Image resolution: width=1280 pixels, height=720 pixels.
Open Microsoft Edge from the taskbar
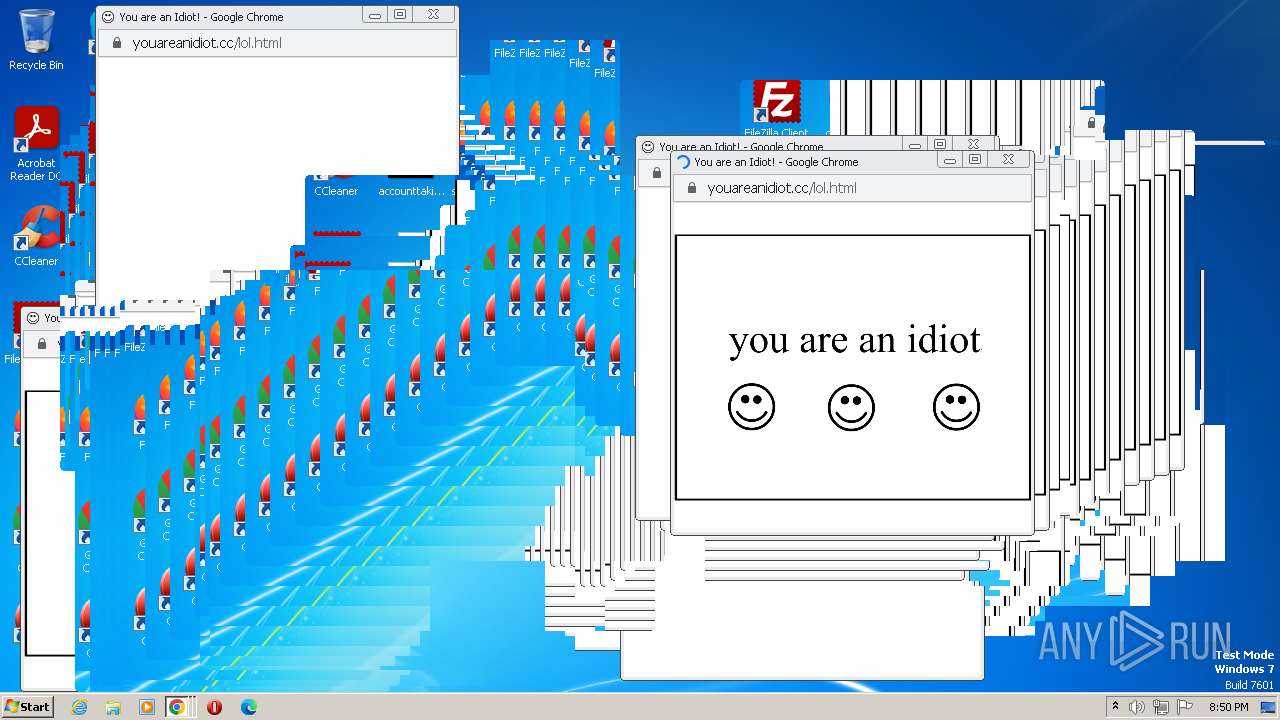pos(248,707)
